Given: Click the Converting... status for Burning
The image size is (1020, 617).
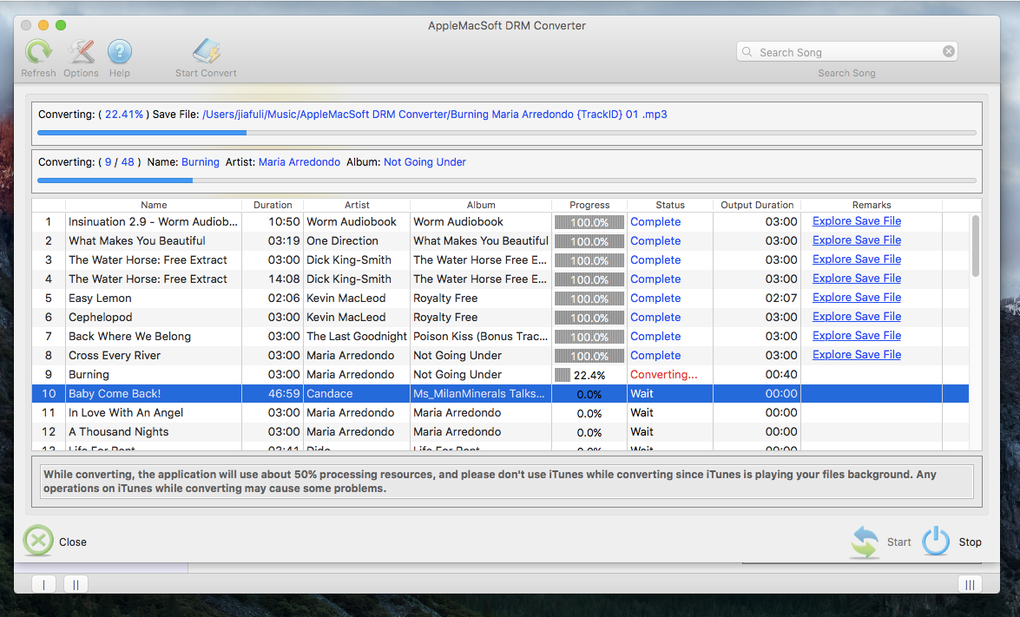Looking at the screenshot, I should (664, 374).
